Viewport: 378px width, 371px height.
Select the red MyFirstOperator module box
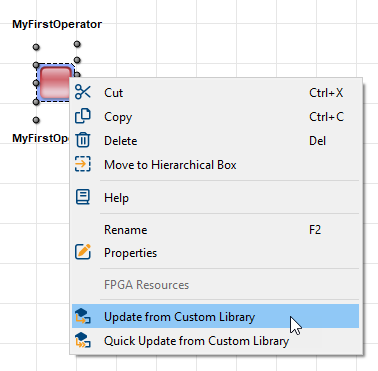point(54,82)
